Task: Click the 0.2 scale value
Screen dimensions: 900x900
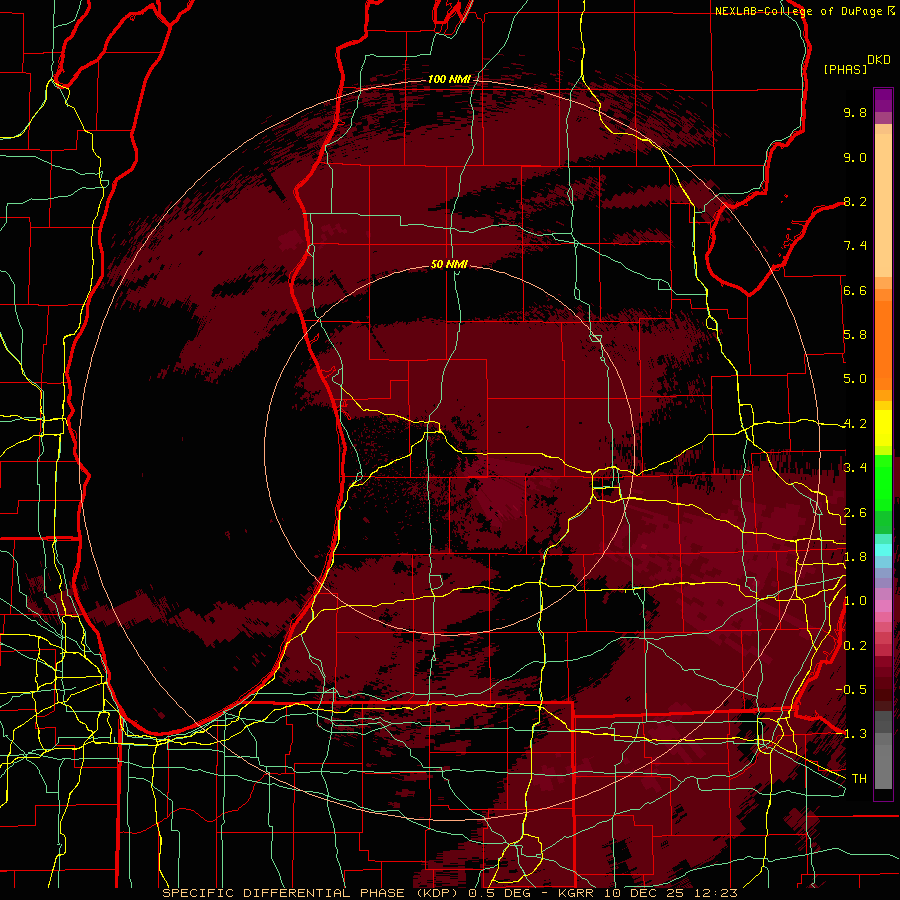Action: 855,646
